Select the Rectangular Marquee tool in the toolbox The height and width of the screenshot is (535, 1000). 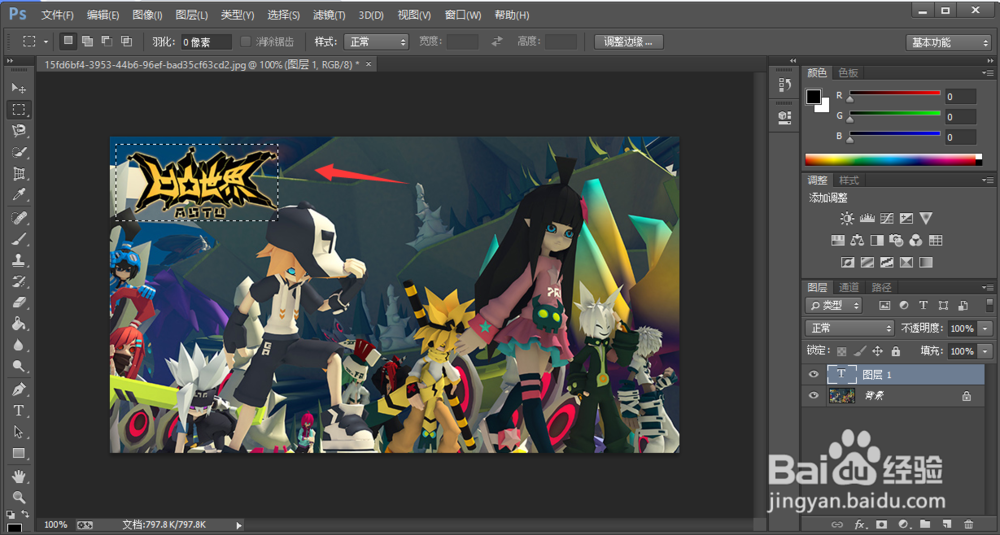18,110
